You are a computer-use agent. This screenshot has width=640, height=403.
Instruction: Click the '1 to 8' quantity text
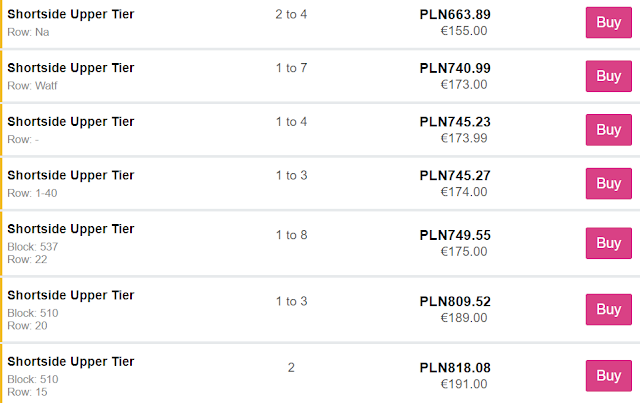pos(291,235)
